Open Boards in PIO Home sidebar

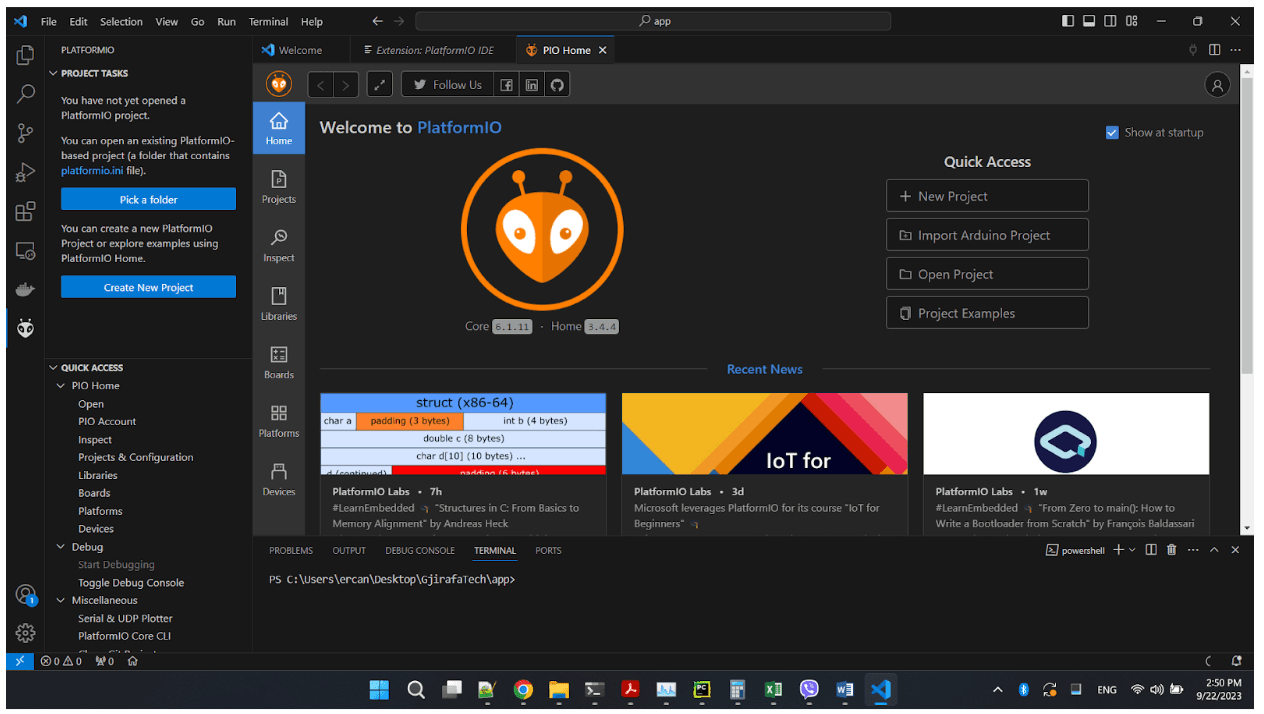pyautogui.click(x=279, y=363)
